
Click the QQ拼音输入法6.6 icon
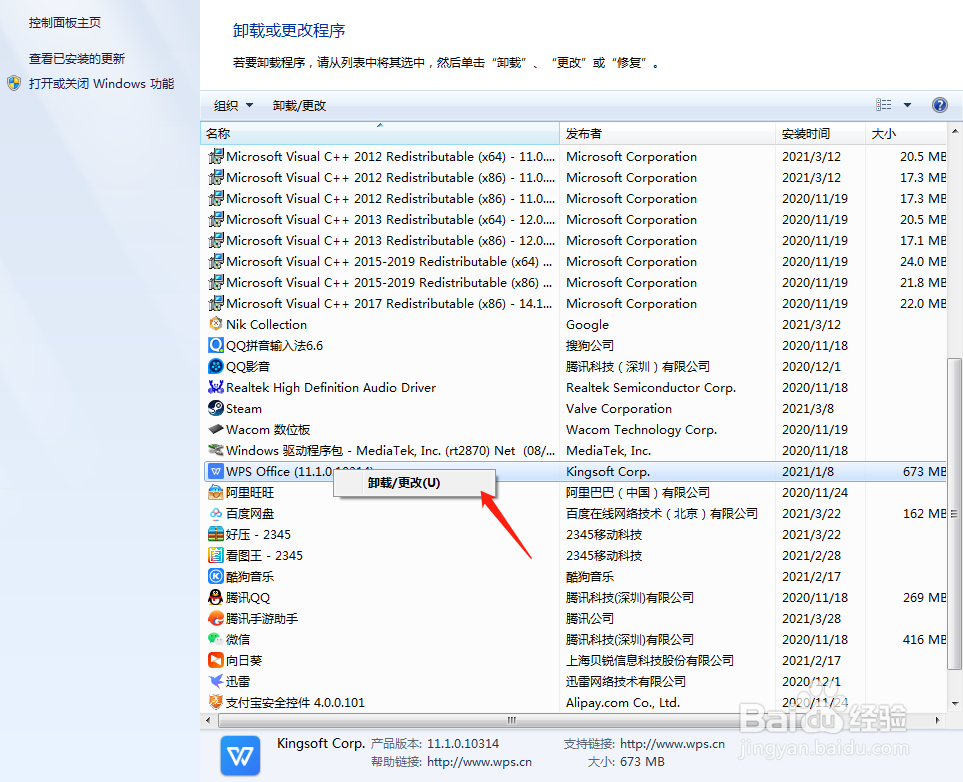pos(216,345)
